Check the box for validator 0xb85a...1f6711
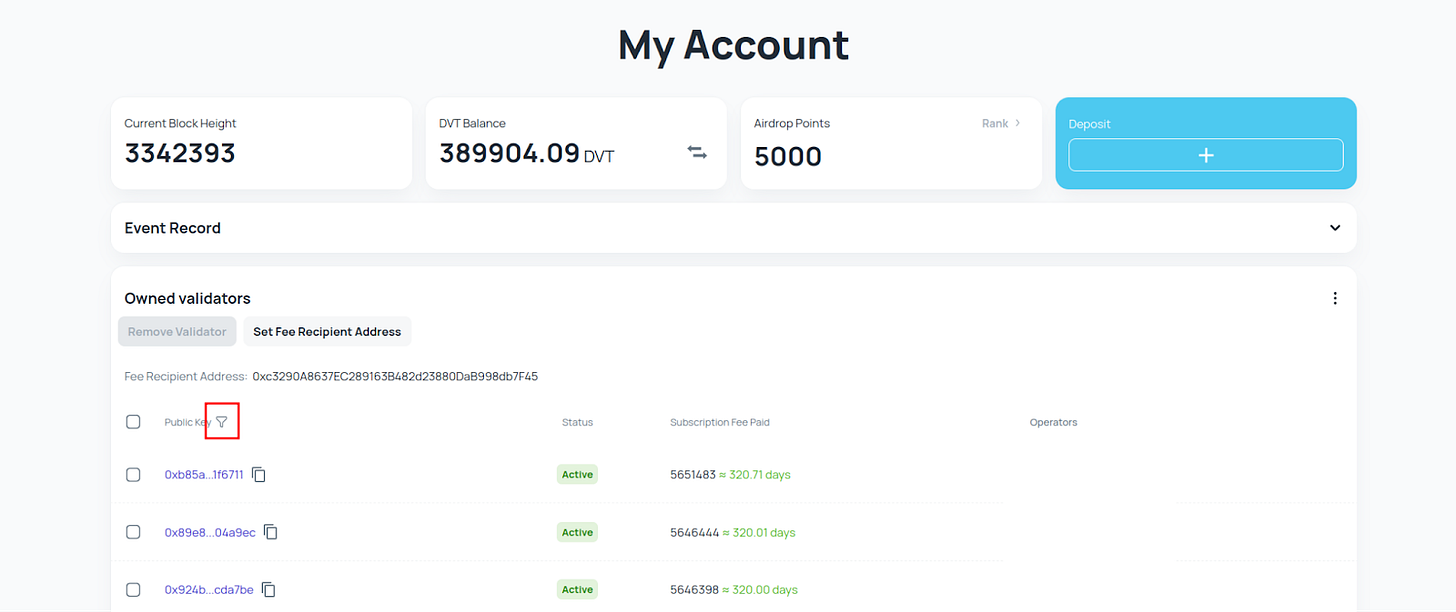The image size is (1456, 612). click(133, 474)
